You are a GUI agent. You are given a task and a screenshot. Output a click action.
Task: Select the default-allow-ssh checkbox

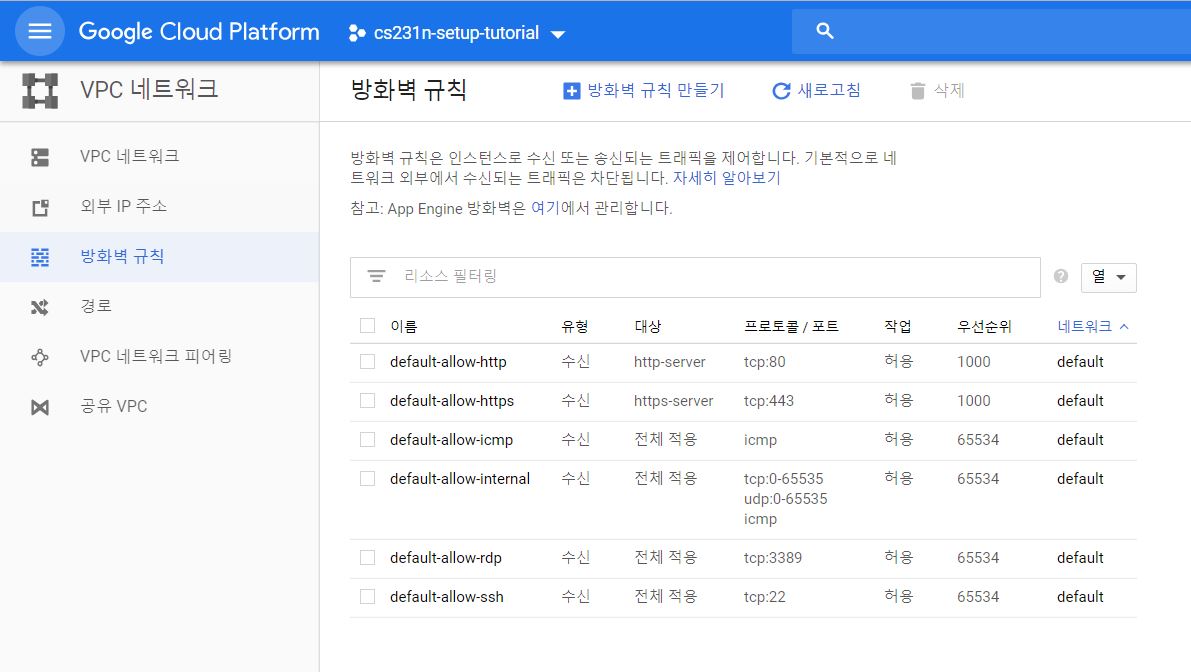point(367,597)
